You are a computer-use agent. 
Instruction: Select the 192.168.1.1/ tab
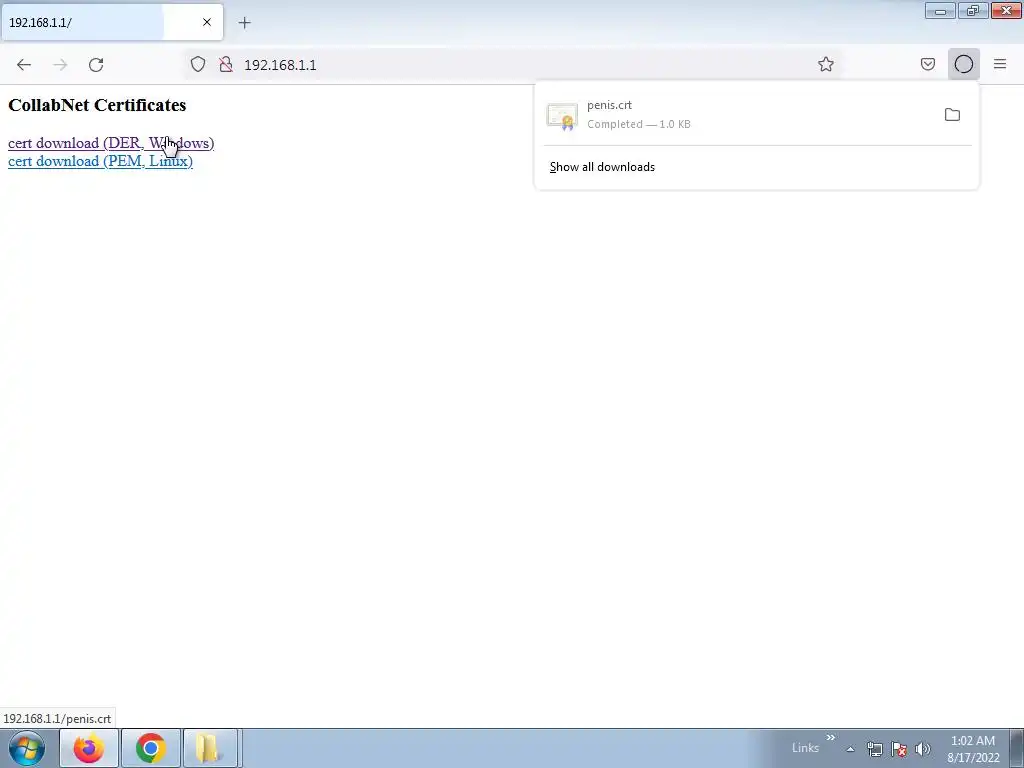(112, 22)
